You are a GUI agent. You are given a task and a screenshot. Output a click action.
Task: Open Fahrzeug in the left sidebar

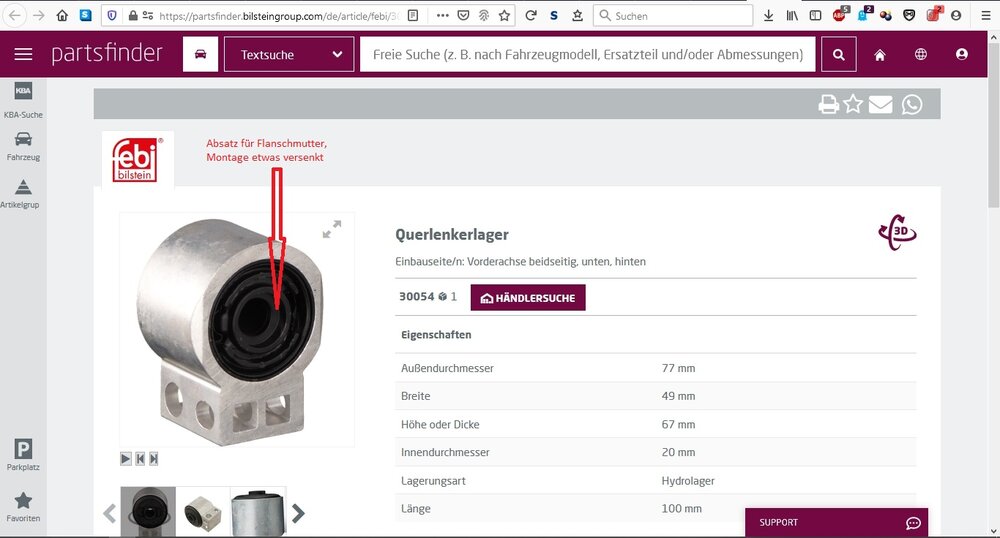23,146
